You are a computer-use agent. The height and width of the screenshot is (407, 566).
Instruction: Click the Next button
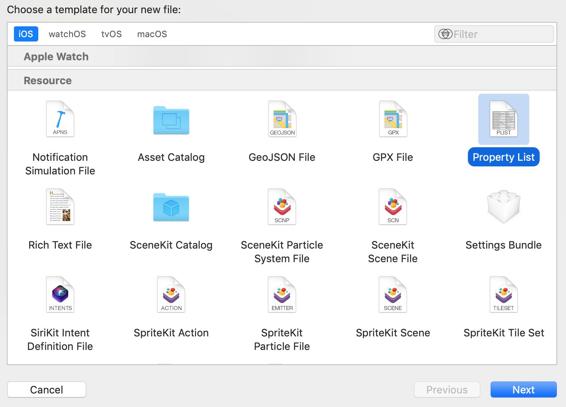[x=523, y=390]
